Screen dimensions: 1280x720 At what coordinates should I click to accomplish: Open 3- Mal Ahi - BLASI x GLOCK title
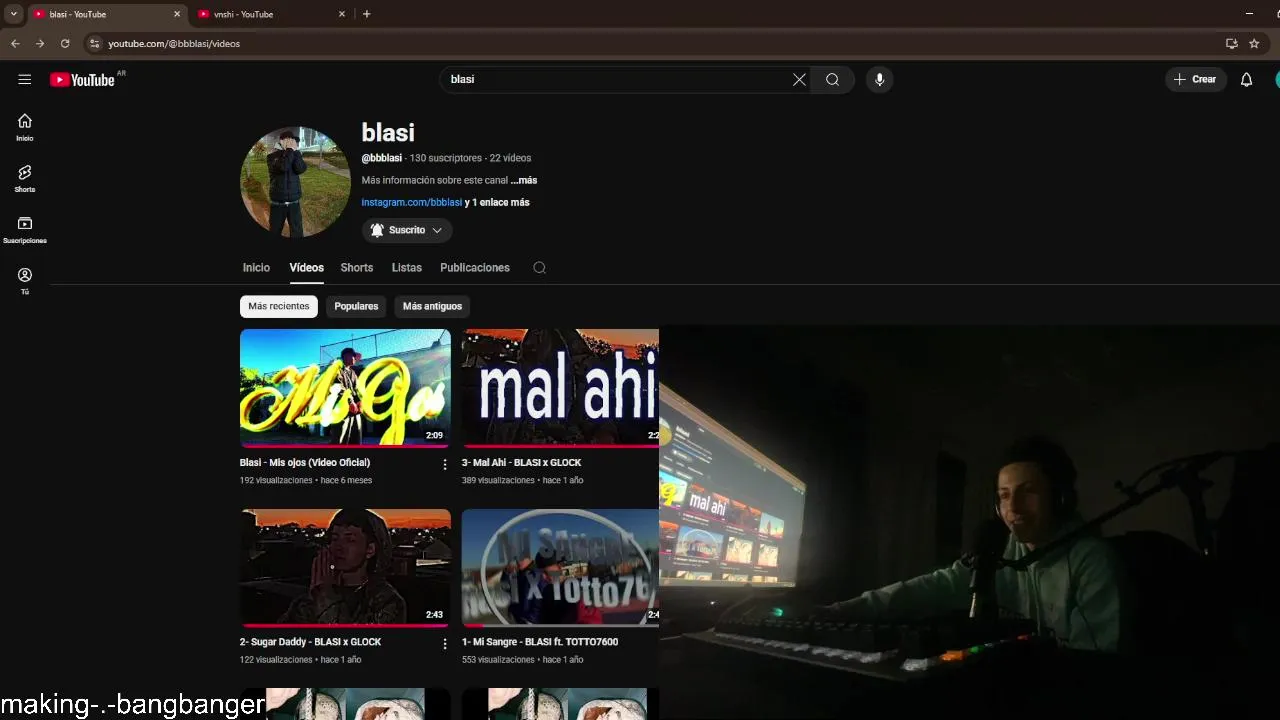[521, 463]
